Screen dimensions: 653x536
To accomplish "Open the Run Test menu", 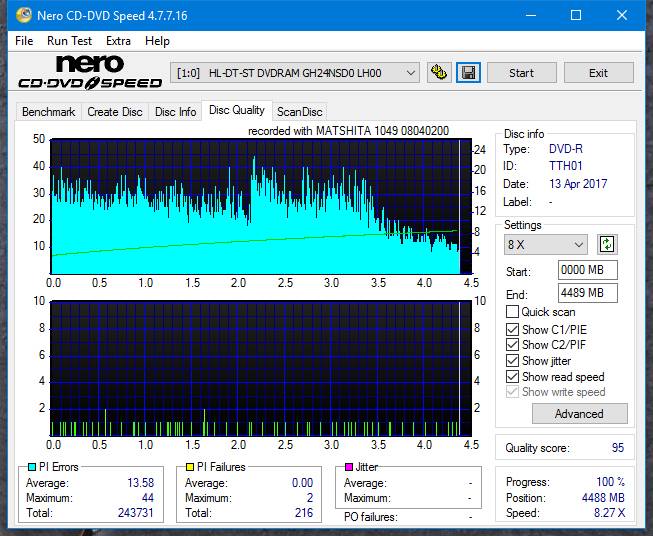I will (x=69, y=41).
